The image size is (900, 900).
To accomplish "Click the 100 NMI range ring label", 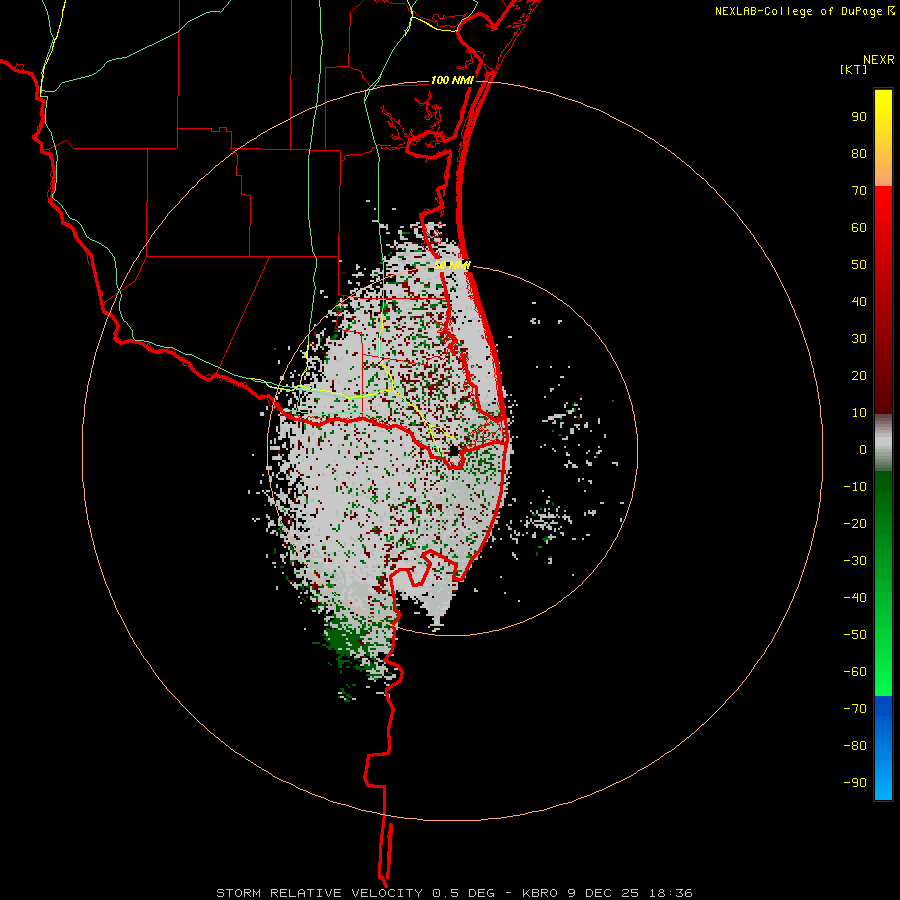I will pos(452,80).
